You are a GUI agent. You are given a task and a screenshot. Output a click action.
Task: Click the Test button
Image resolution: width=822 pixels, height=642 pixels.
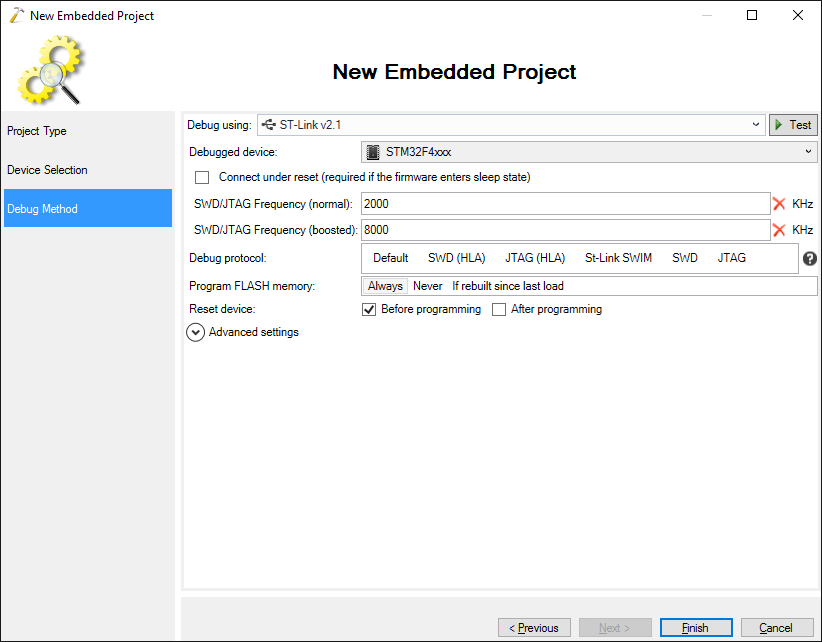click(x=793, y=125)
